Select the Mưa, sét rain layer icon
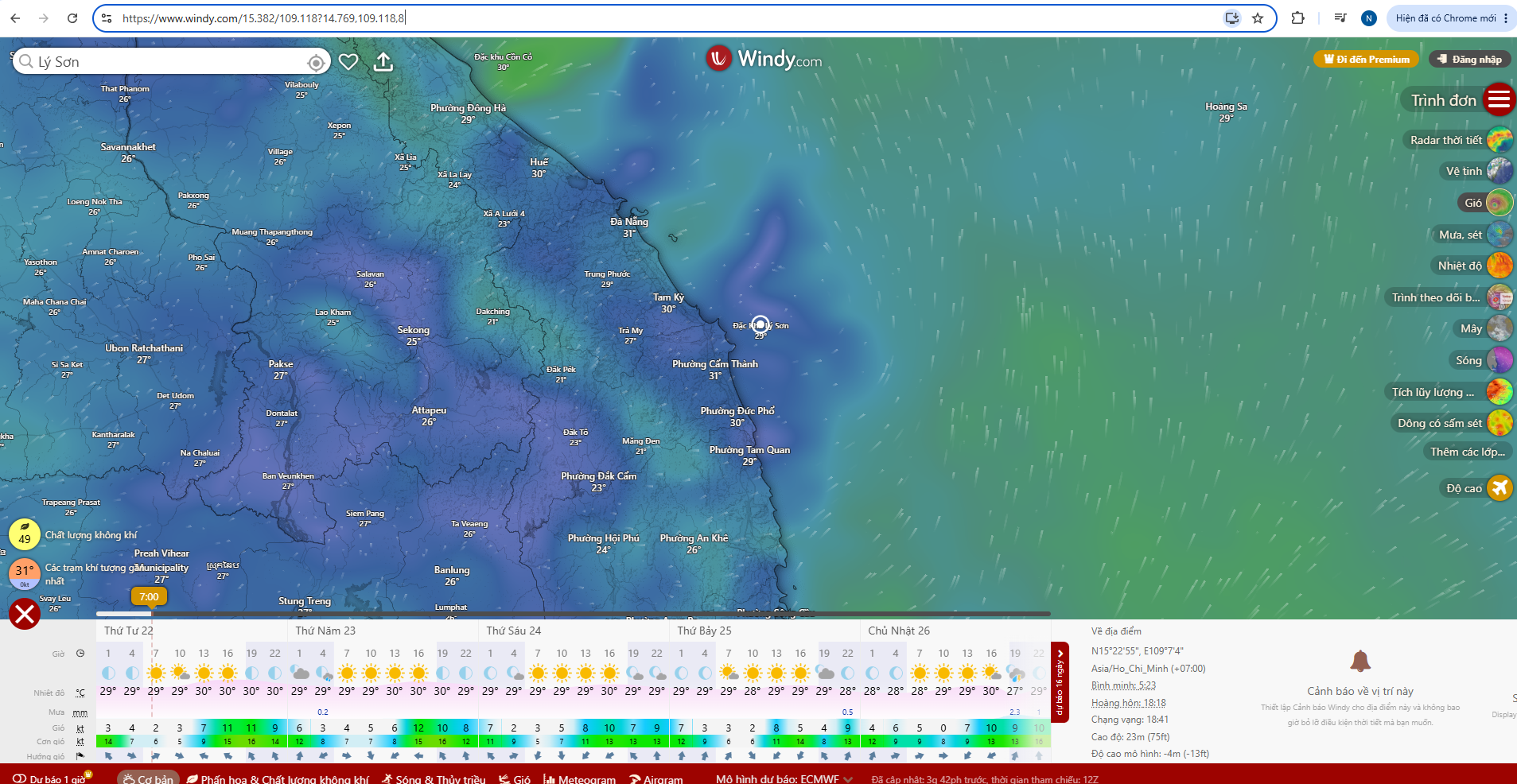This screenshot has width=1517, height=784. pyautogui.click(x=1499, y=235)
